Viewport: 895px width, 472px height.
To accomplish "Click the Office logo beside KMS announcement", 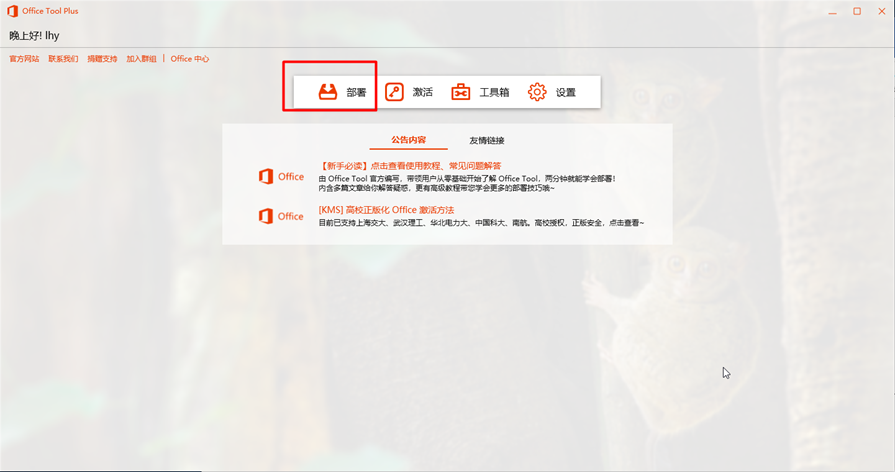I will click(266, 216).
